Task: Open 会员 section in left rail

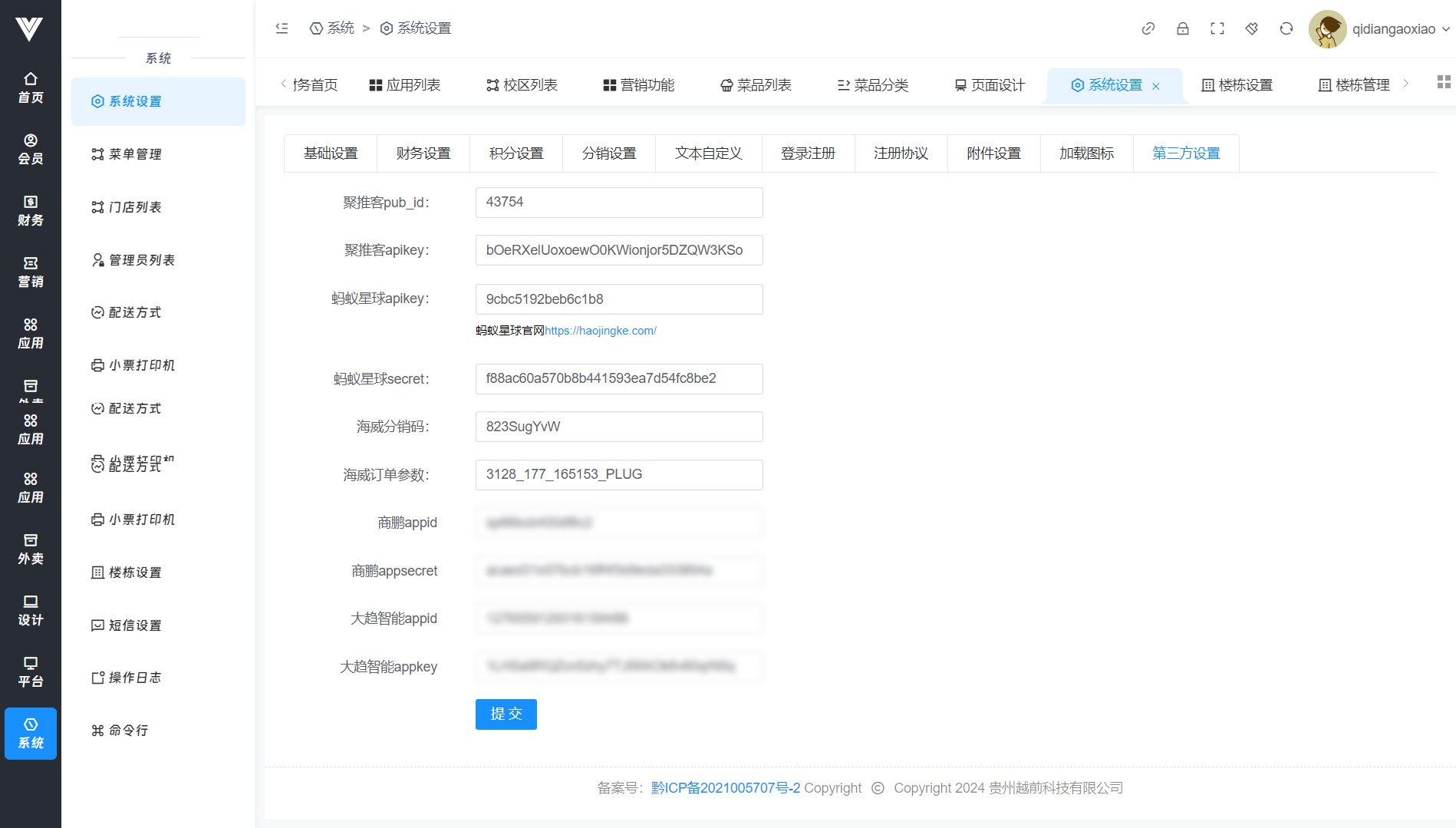Action: tap(31, 149)
